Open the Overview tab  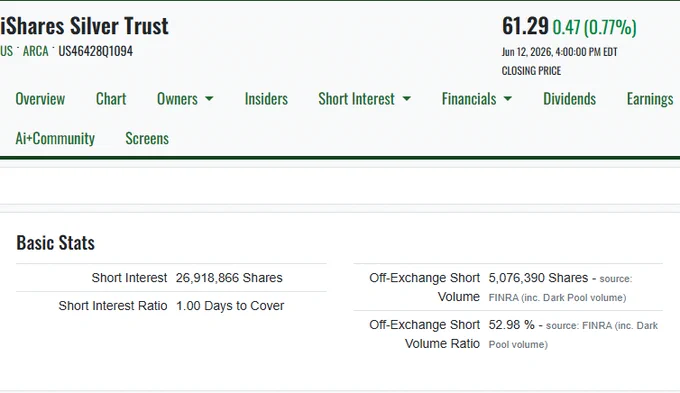tap(40, 99)
